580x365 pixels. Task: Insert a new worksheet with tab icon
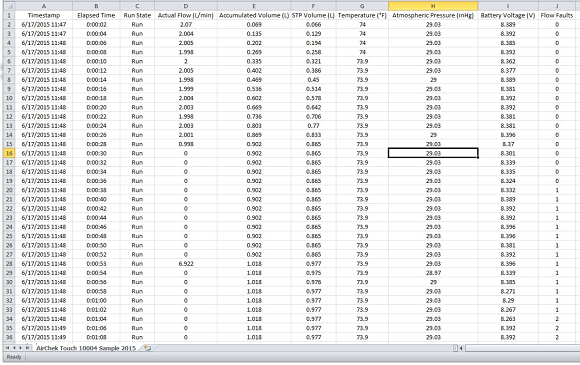click(x=148, y=348)
